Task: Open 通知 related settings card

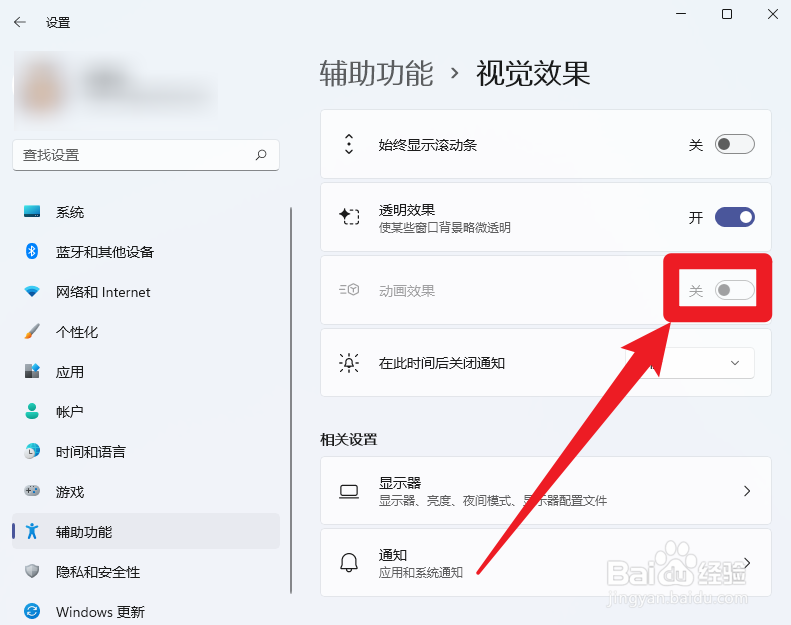Action: (x=546, y=563)
